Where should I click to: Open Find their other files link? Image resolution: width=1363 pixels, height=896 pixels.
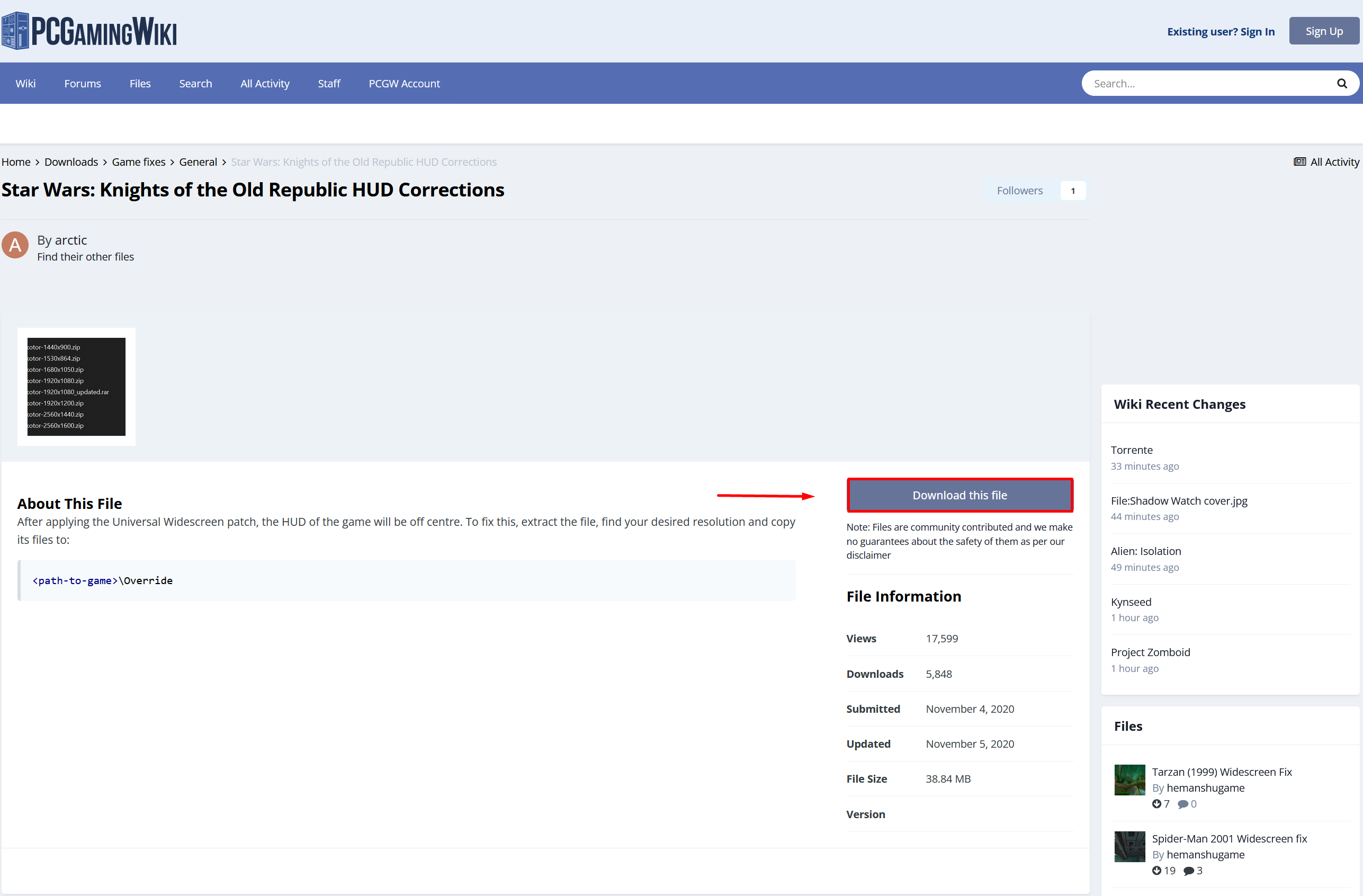coord(85,257)
